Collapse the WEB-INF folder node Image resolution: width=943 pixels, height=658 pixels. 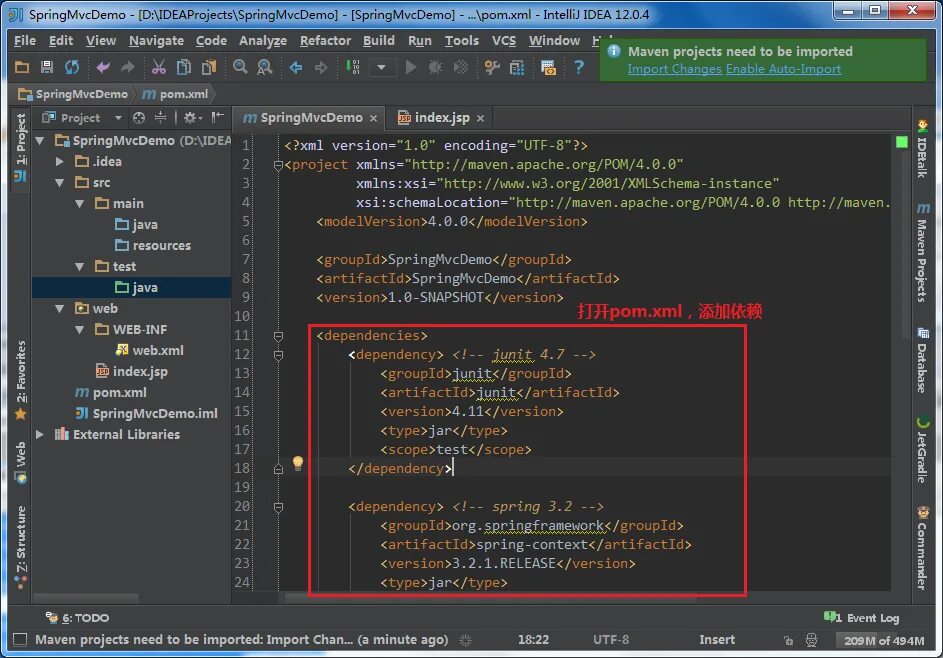(79, 330)
